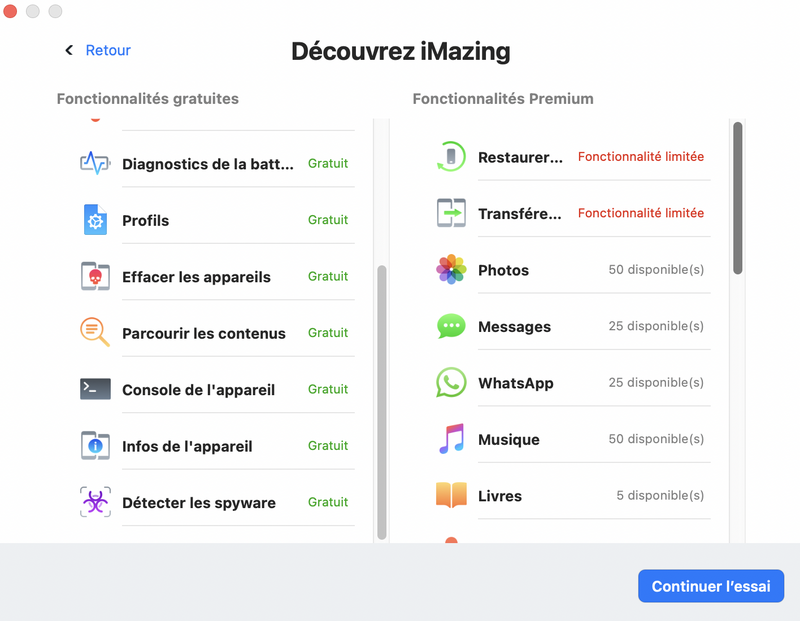800x621 pixels.
Task: Click Fonctionnalité limitée next to Transférer
Action: tap(641, 213)
